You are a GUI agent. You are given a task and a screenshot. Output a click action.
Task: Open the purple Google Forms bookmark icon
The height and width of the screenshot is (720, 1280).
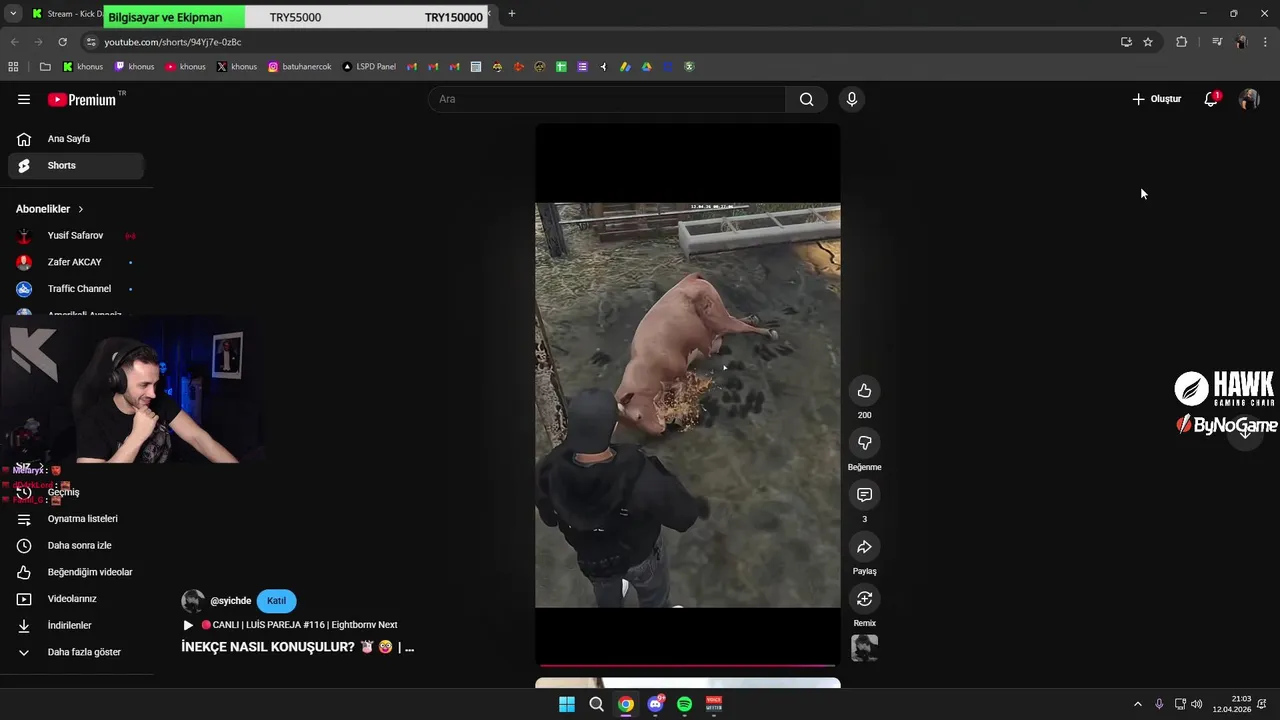click(582, 67)
